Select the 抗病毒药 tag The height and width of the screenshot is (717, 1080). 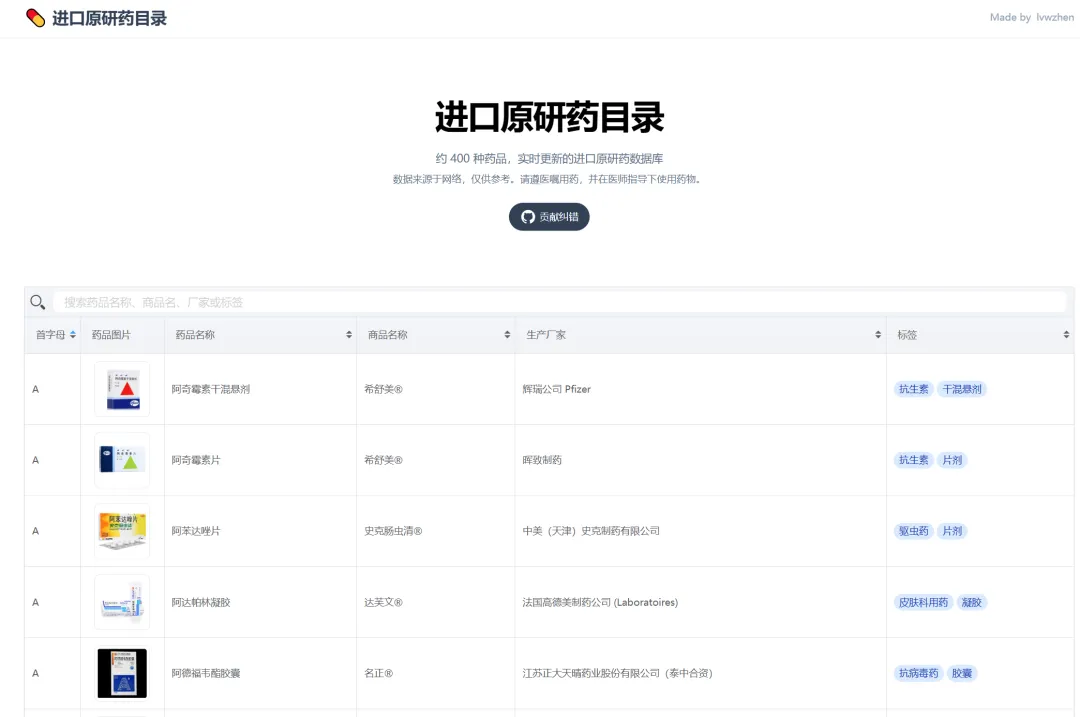pos(918,673)
